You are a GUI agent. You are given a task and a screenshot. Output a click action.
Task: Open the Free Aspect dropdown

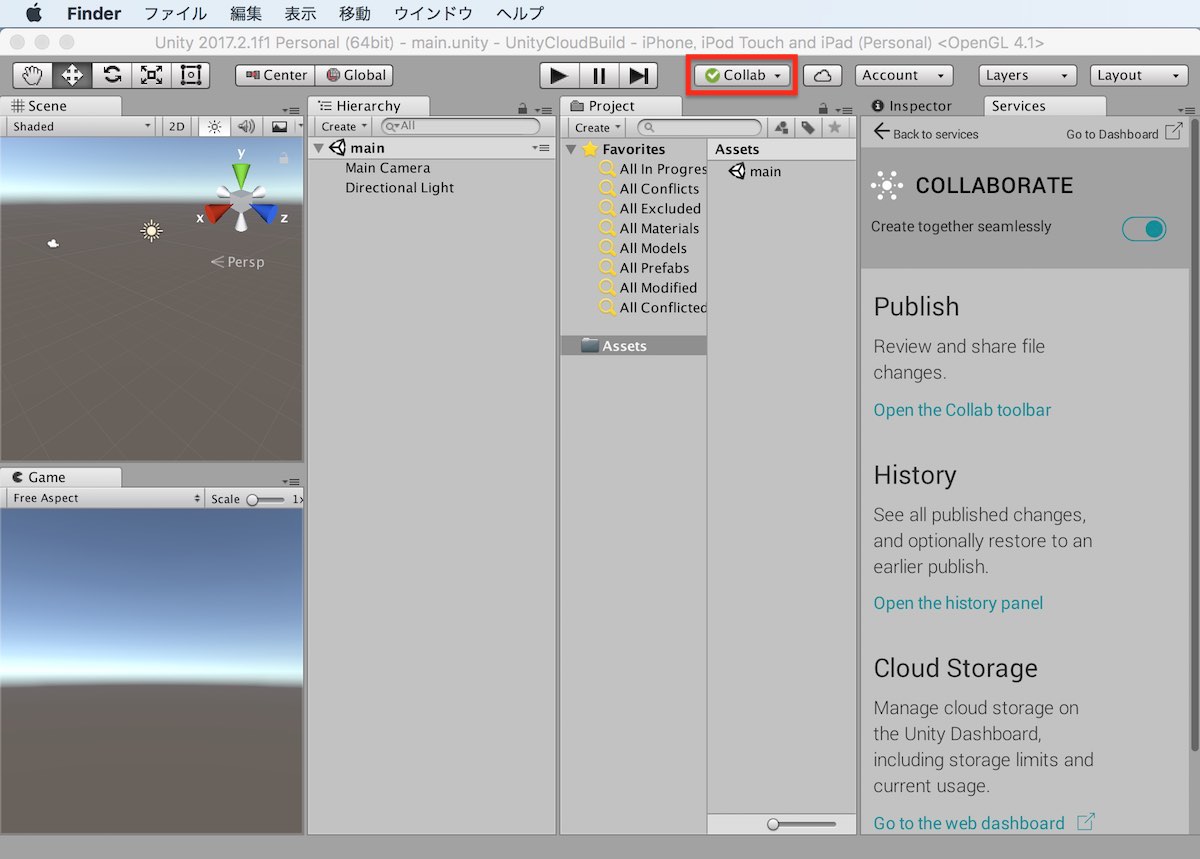pyautogui.click(x=105, y=498)
